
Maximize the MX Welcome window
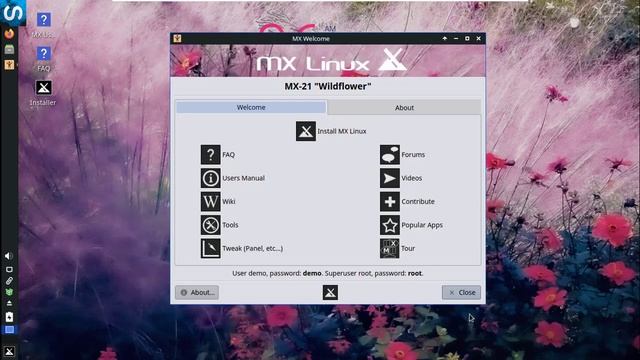pos(467,38)
